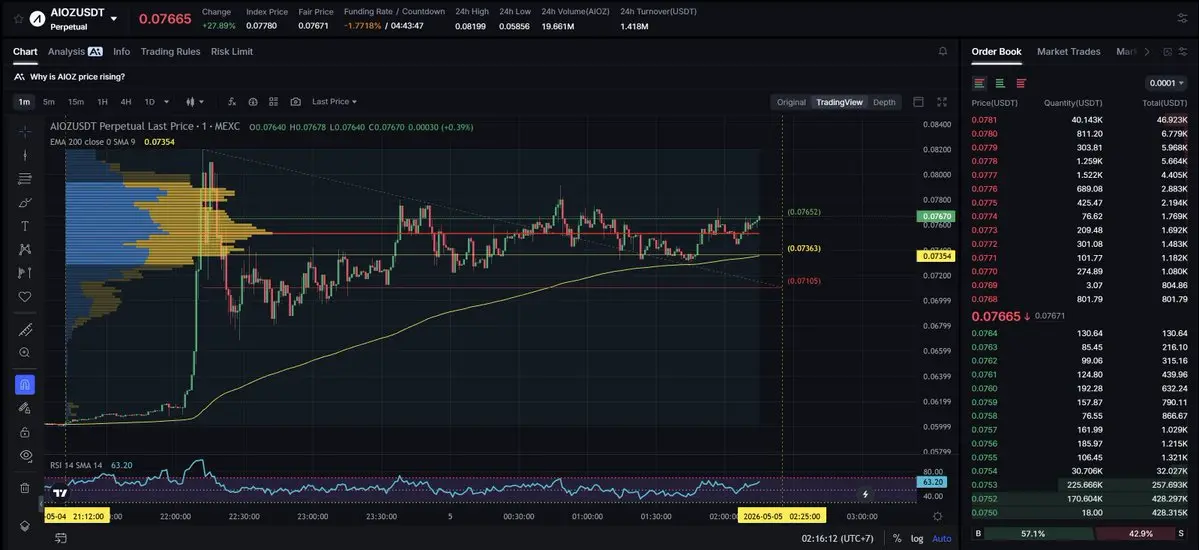Show more order book tabs chevron

pos(1146,52)
